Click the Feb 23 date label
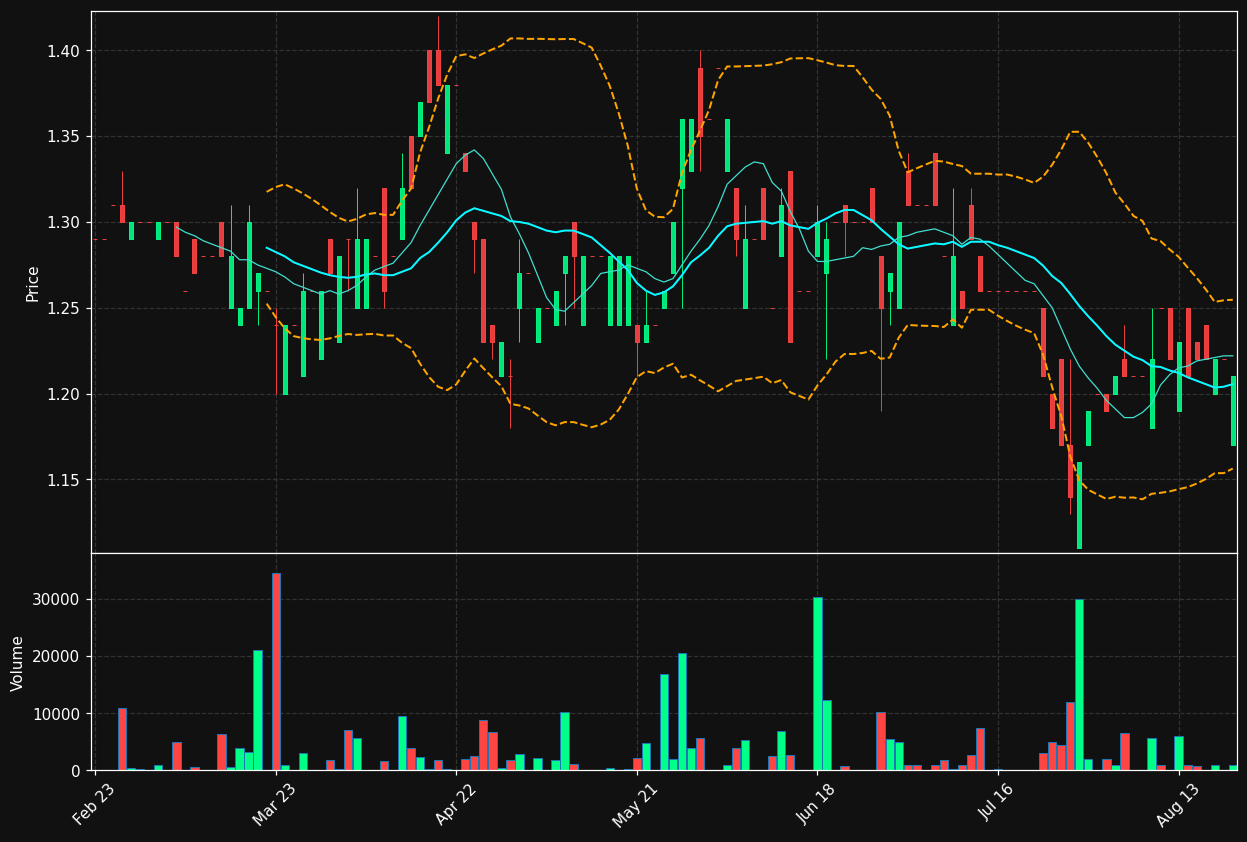This screenshot has width=1247, height=842. 94,804
